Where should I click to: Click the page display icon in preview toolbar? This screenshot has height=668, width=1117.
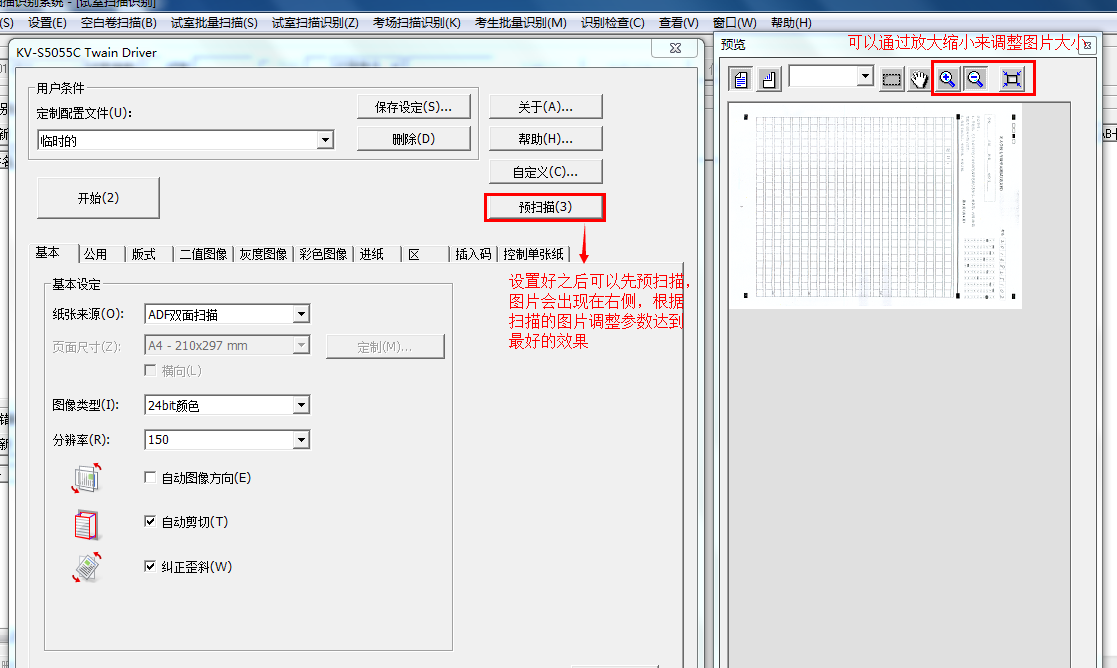pos(738,78)
